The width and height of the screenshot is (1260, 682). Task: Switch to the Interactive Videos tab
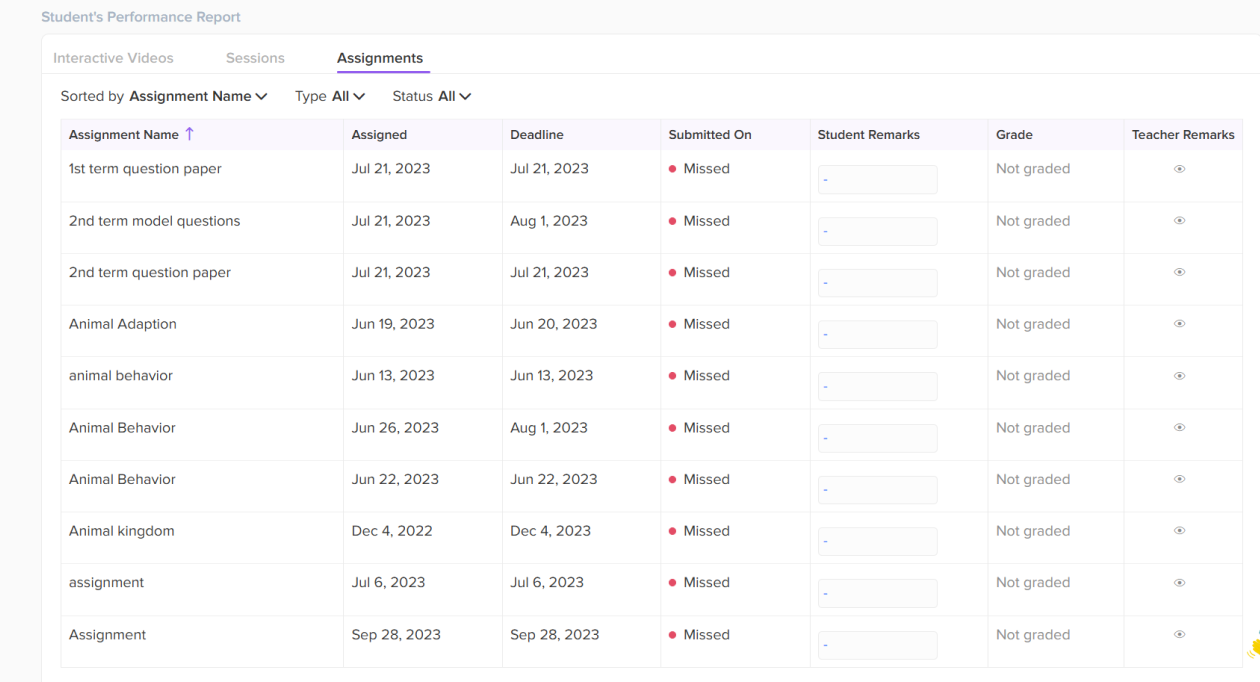click(113, 58)
